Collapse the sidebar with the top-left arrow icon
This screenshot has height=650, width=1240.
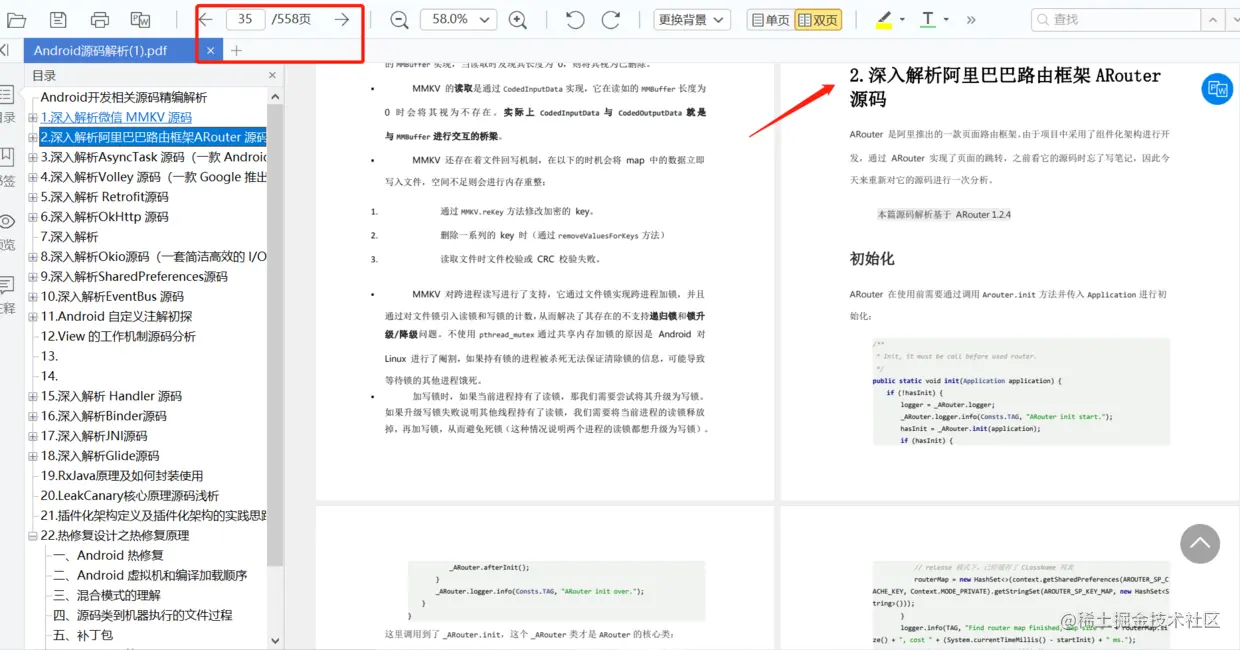coord(5,50)
